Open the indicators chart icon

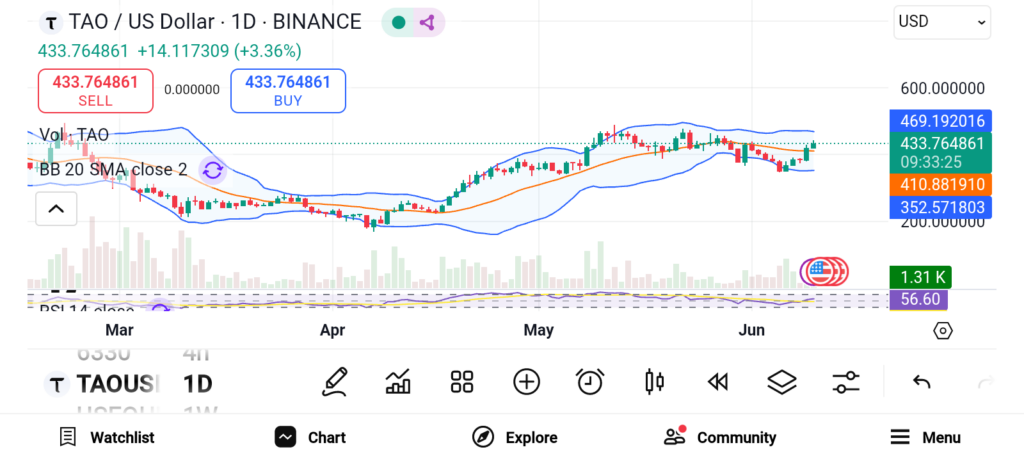tap(398, 381)
